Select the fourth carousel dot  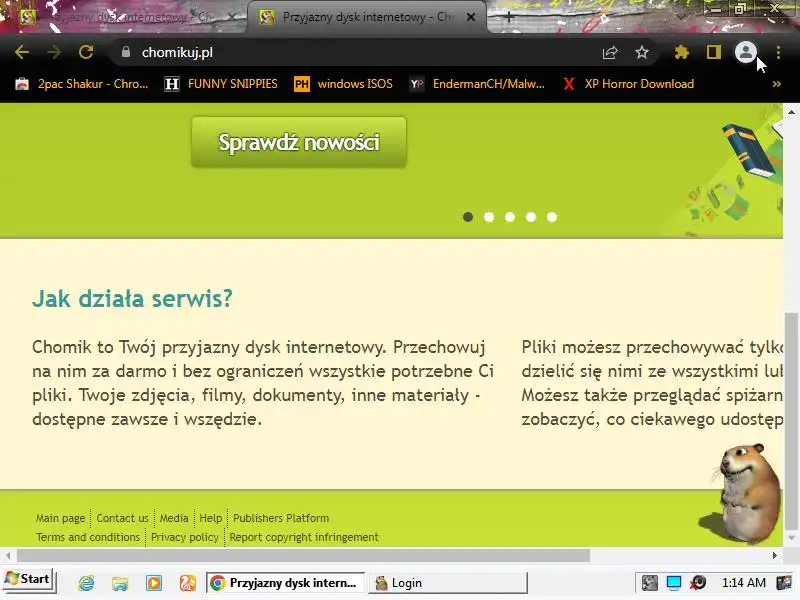point(531,217)
